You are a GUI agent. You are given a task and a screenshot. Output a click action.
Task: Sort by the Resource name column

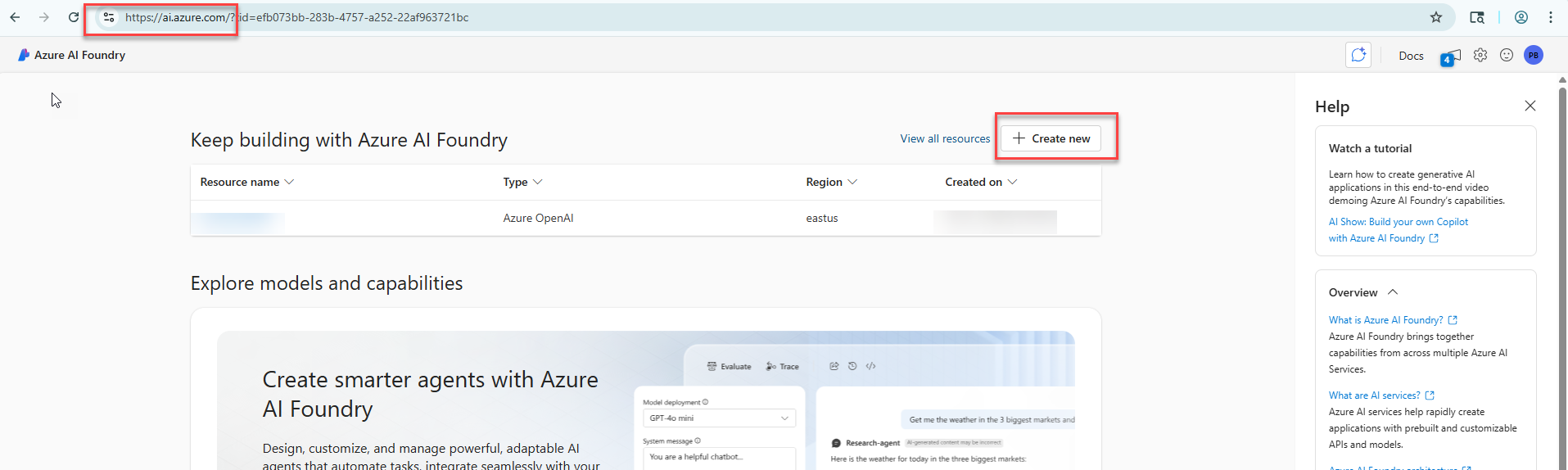pos(246,182)
